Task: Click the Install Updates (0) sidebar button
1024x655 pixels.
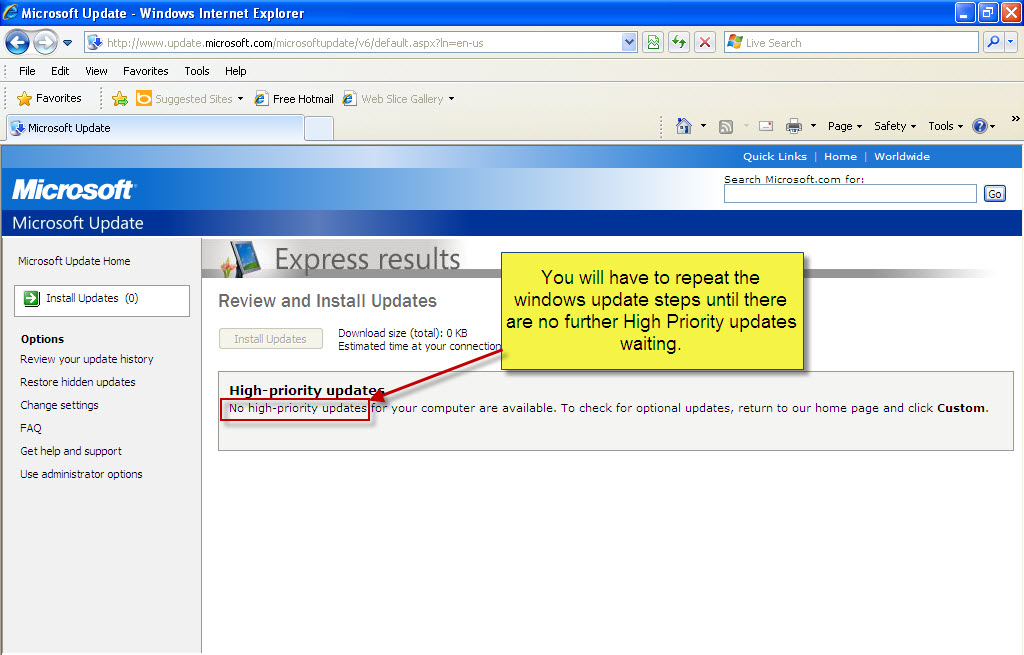Action: 102,300
